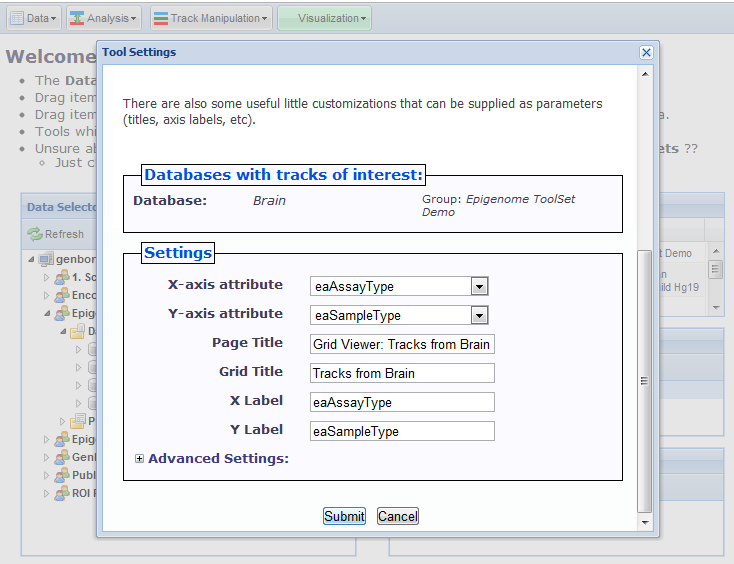Click the Refresh arrows icon
Screen dimensions: 734x564
pyautogui.click(x=35, y=234)
